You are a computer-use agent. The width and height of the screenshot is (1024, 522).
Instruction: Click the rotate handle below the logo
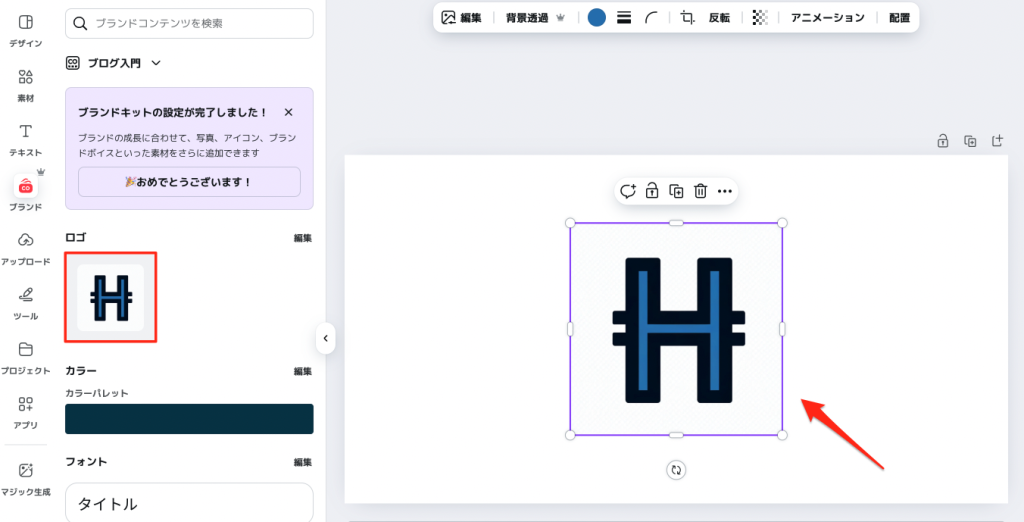[676, 469]
